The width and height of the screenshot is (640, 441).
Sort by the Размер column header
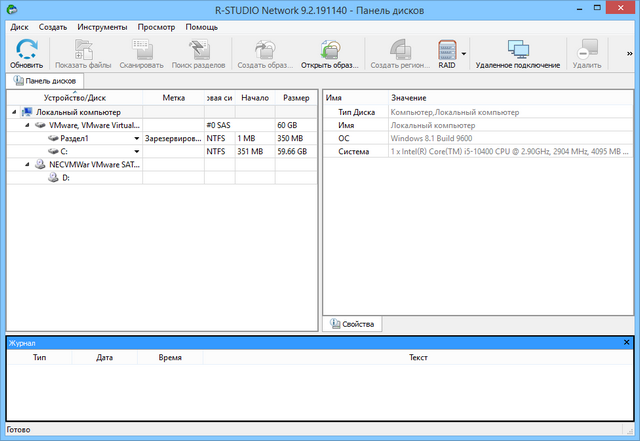click(x=296, y=98)
